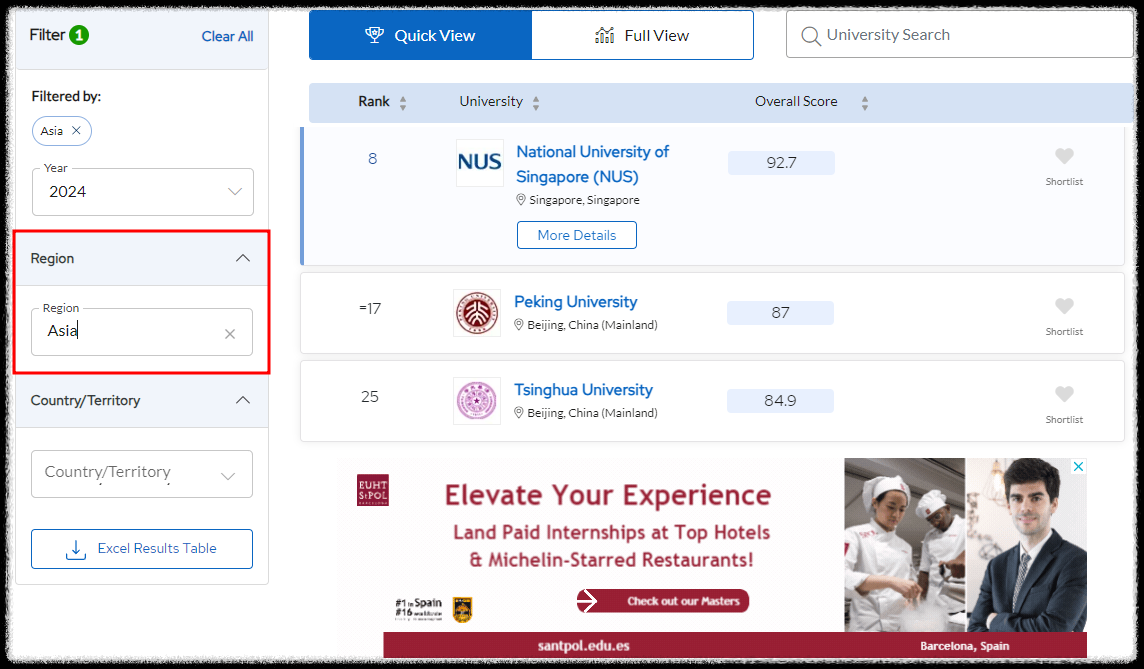Click santpol.edu.es in the ad
1144x669 pixels.
pos(584,646)
